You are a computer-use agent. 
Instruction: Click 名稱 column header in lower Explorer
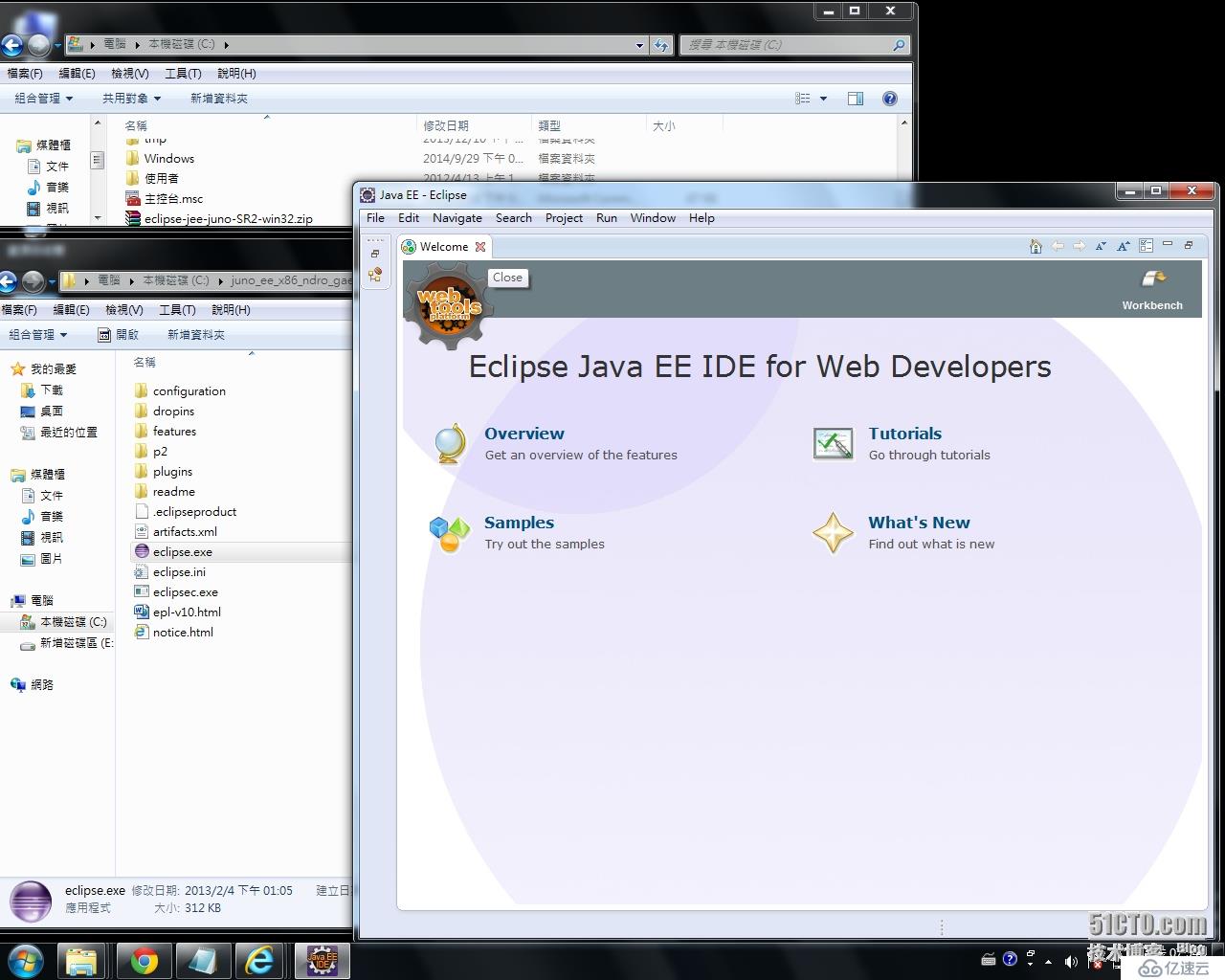click(x=145, y=363)
